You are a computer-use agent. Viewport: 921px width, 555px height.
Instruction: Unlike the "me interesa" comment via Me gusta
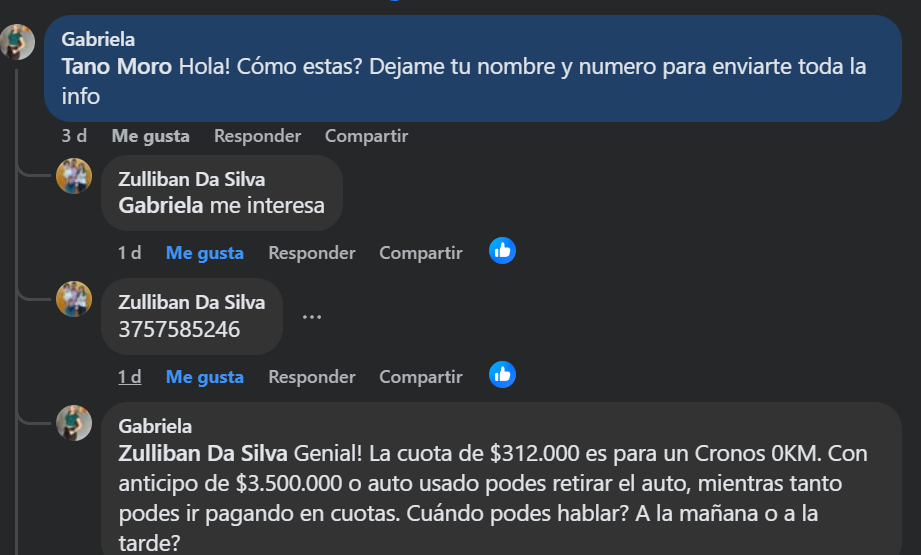pyautogui.click(x=204, y=253)
